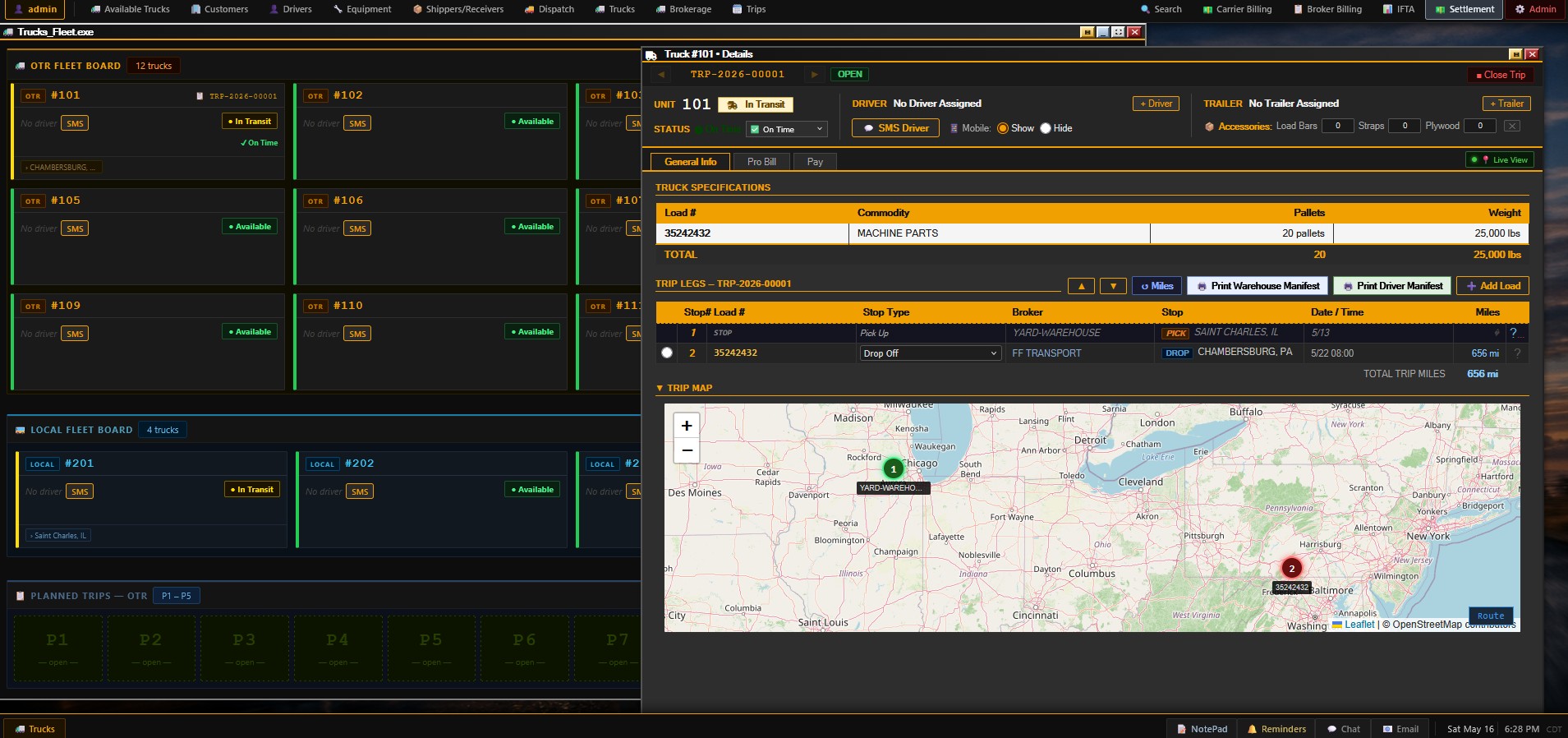Screen dimensions: 1568x738
Task: Click the Load Bars quantity field
Action: 1337,126
